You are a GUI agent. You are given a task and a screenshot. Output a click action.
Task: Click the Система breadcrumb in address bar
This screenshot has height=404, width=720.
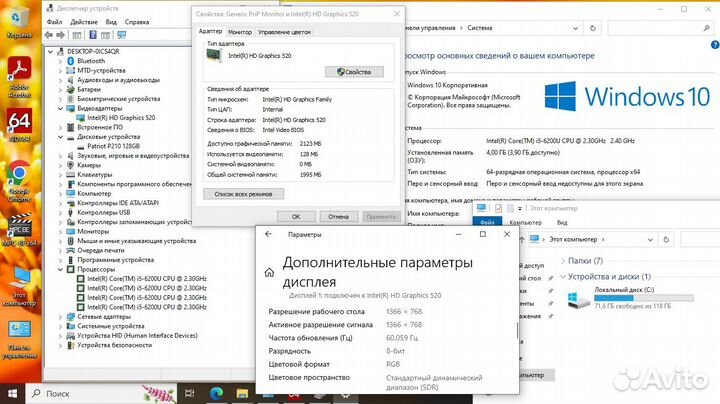480,28
